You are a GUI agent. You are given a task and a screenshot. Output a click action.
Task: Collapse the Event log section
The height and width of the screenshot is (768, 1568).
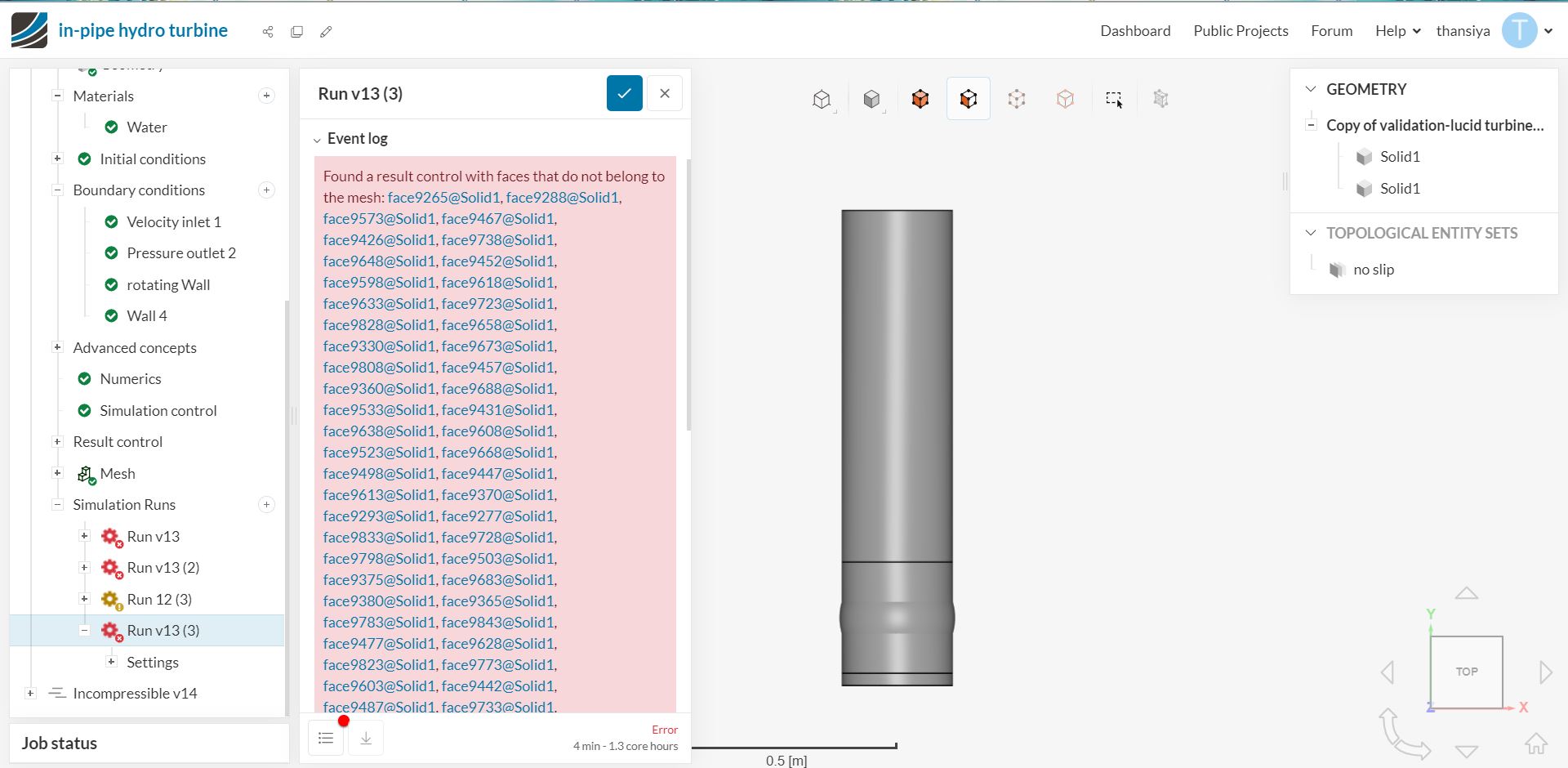tap(317, 140)
